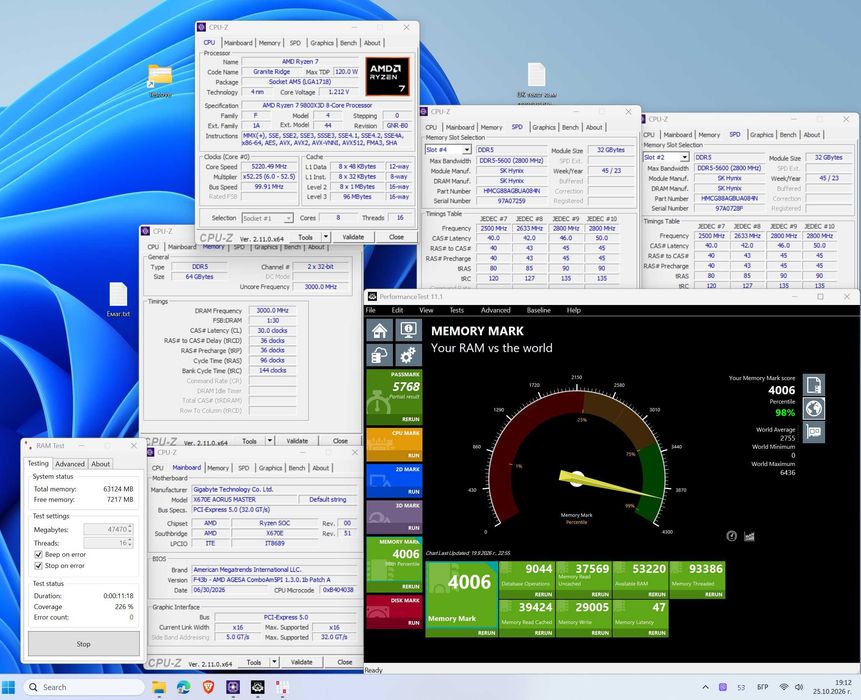Click the volume icon in the system tray
861x700 pixels.
pyautogui.click(x=799, y=687)
